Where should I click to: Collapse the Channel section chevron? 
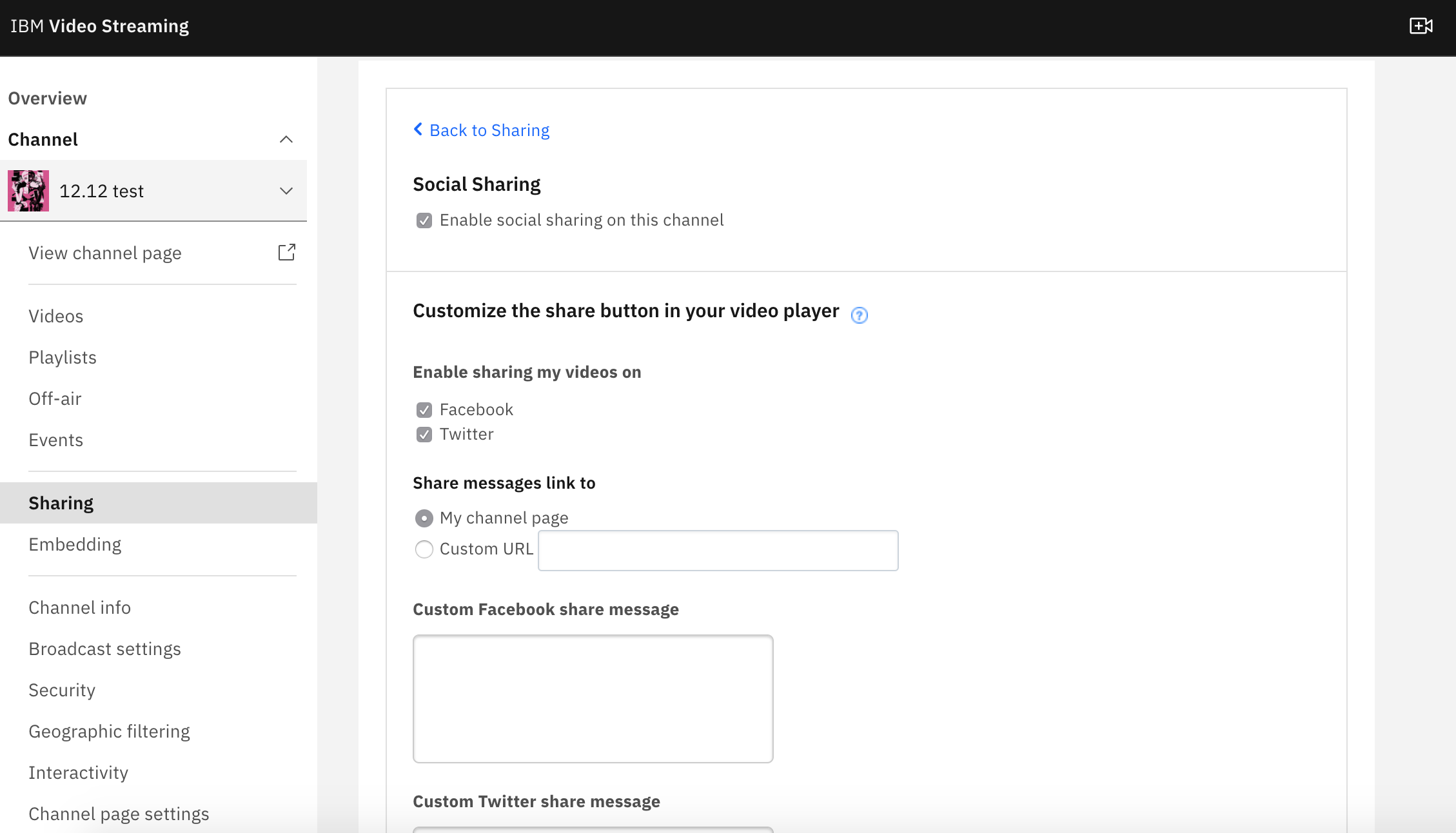(286, 139)
